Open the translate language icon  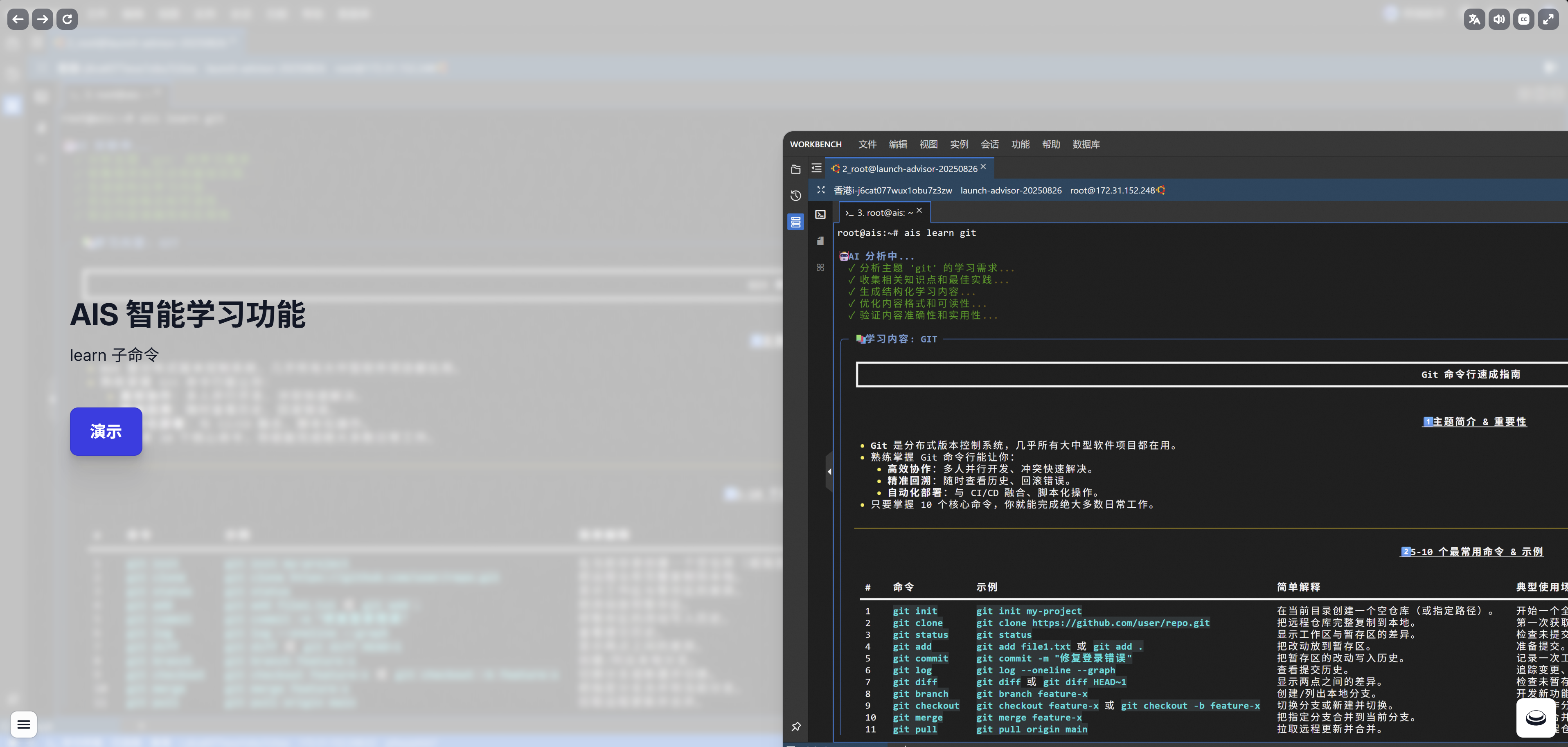coord(1473,19)
